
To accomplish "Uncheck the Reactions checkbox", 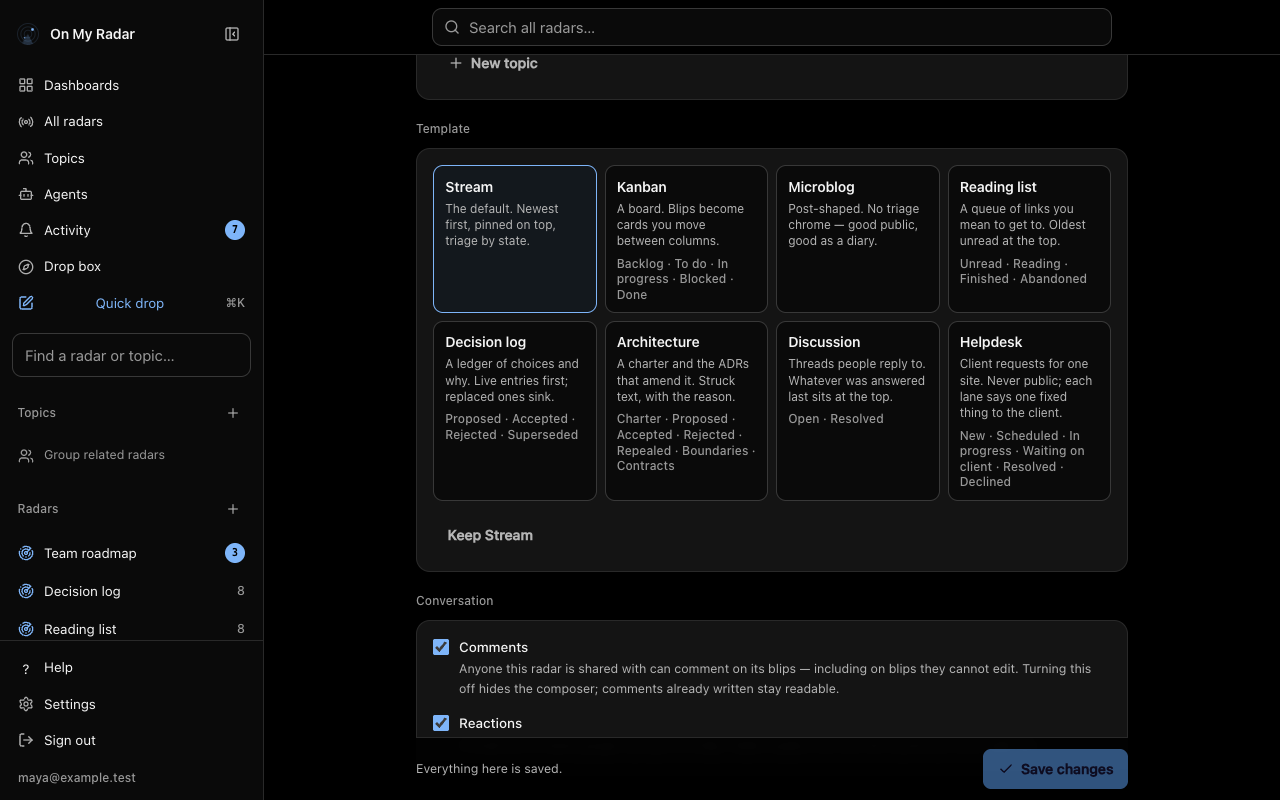I will click(441, 723).
